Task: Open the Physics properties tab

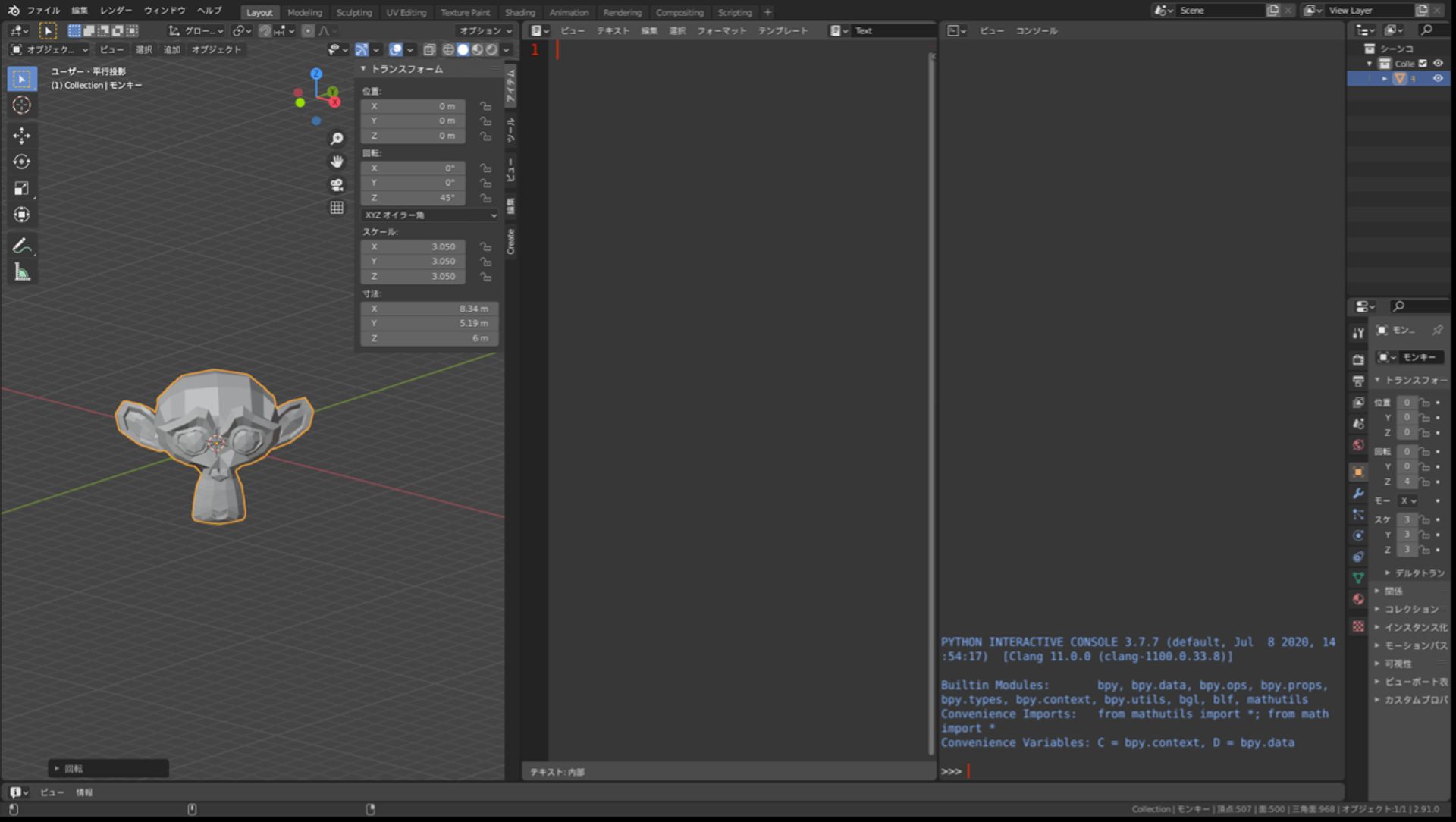Action: point(1357,535)
